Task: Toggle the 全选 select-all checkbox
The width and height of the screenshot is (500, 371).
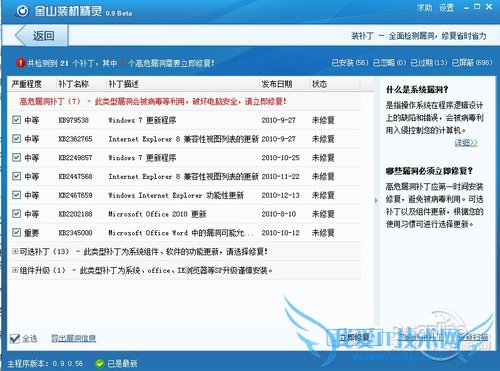Action: tap(15, 338)
